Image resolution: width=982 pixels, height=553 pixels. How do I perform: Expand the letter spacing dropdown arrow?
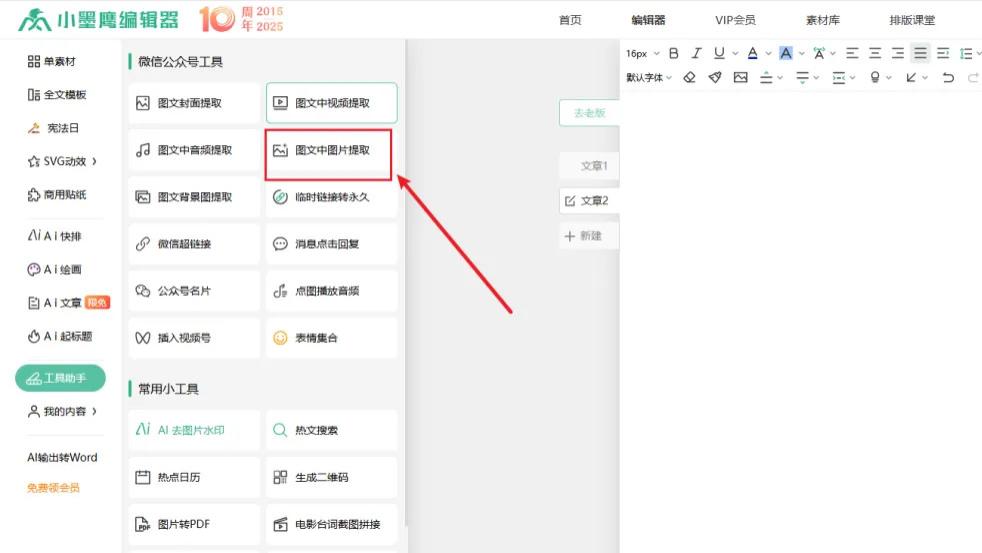(x=833, y=54)
